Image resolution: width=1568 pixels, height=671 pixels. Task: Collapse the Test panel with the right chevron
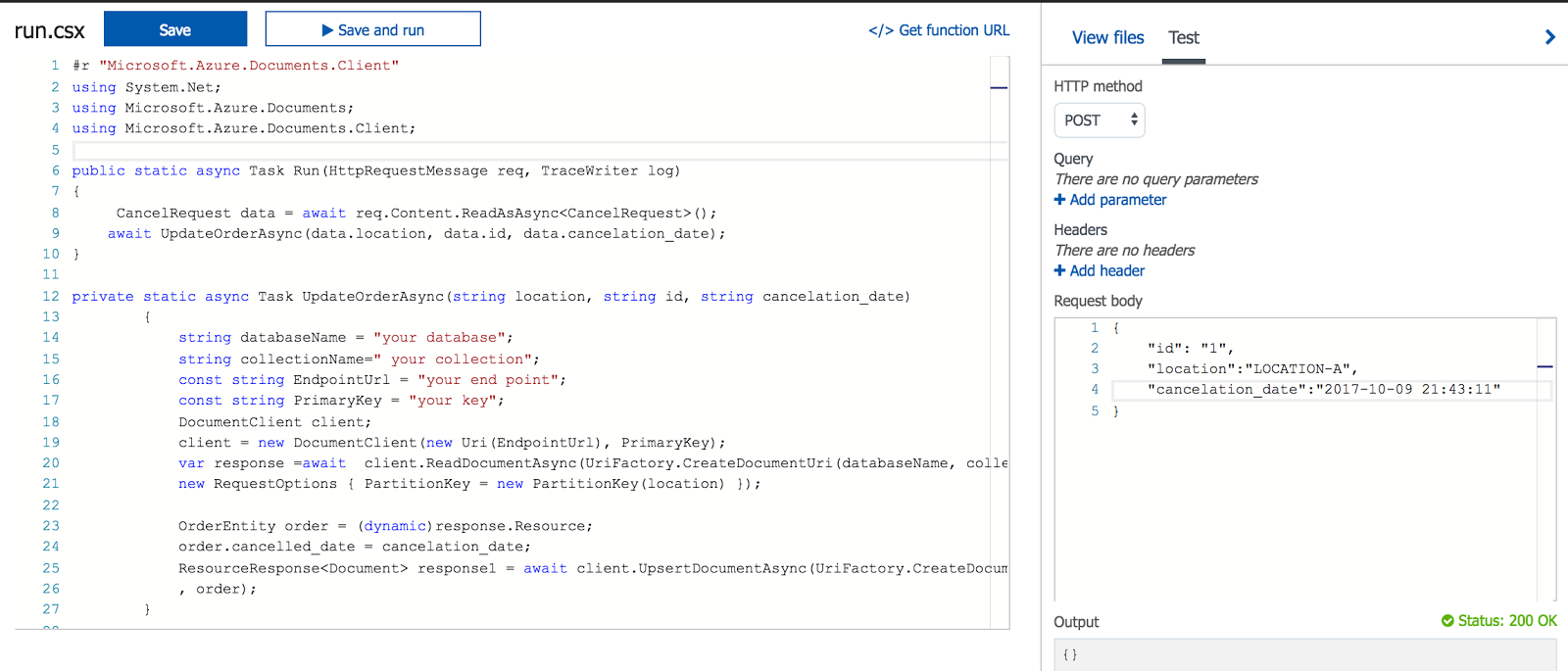coord(1549,37)
